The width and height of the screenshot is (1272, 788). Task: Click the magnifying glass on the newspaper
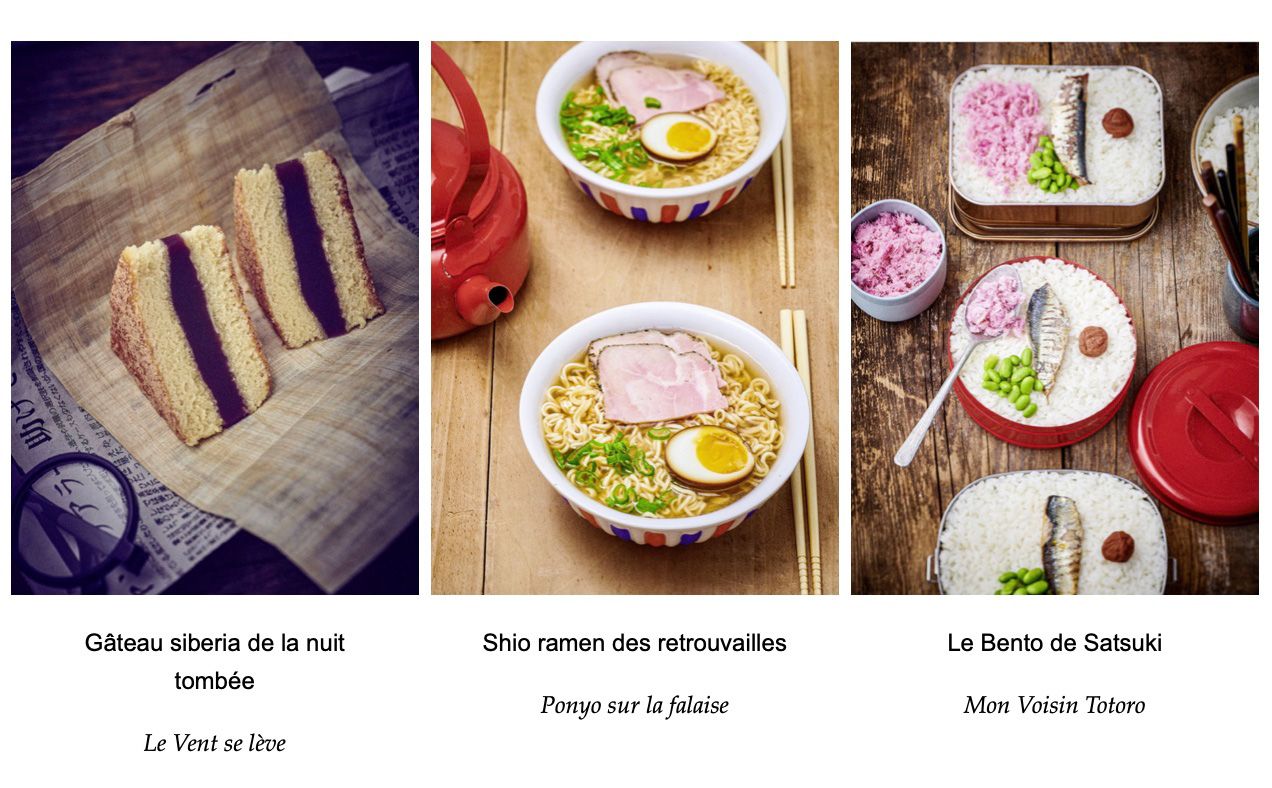pos(75,520)
